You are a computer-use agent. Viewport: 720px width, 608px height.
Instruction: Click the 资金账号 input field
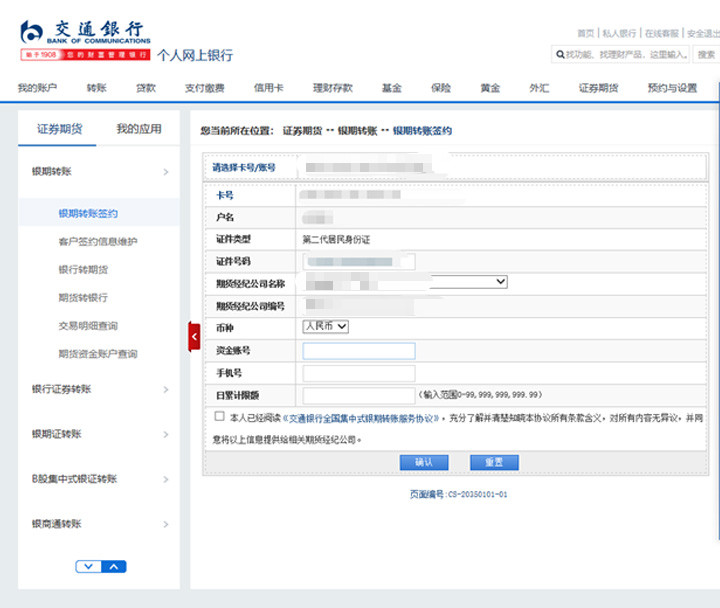point(358,350)
